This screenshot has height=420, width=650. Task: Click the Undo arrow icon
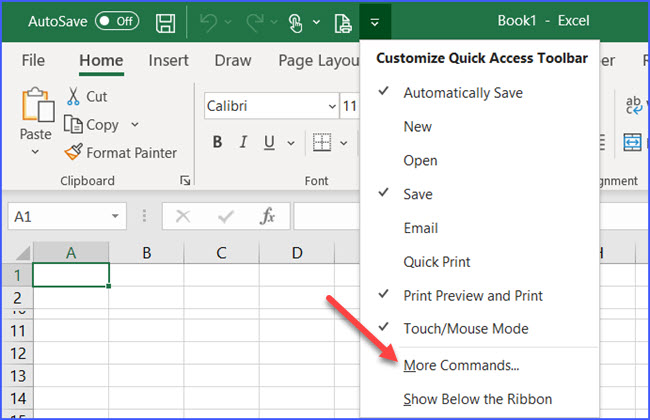click(x=209, y=22)
